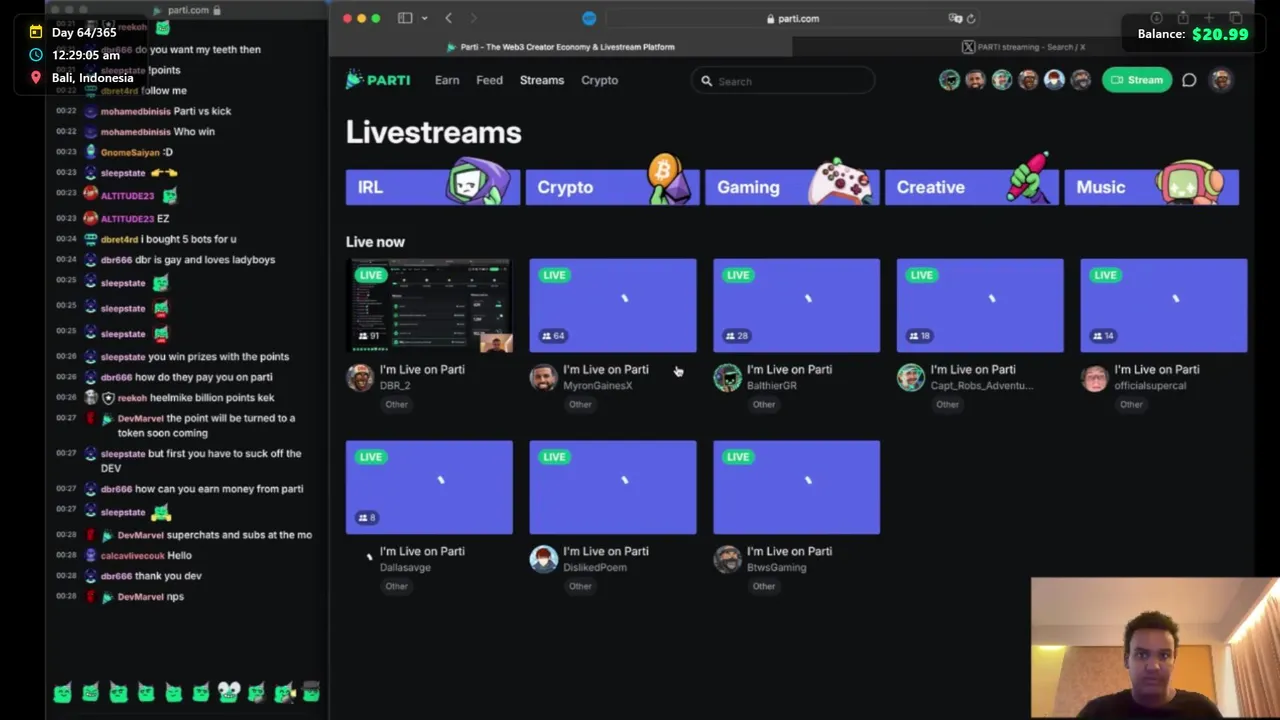The height and width of the screenshot is (720, 1280).
Task: Expand the sidebar dropdown chevron in Safari
Action: 424,18
